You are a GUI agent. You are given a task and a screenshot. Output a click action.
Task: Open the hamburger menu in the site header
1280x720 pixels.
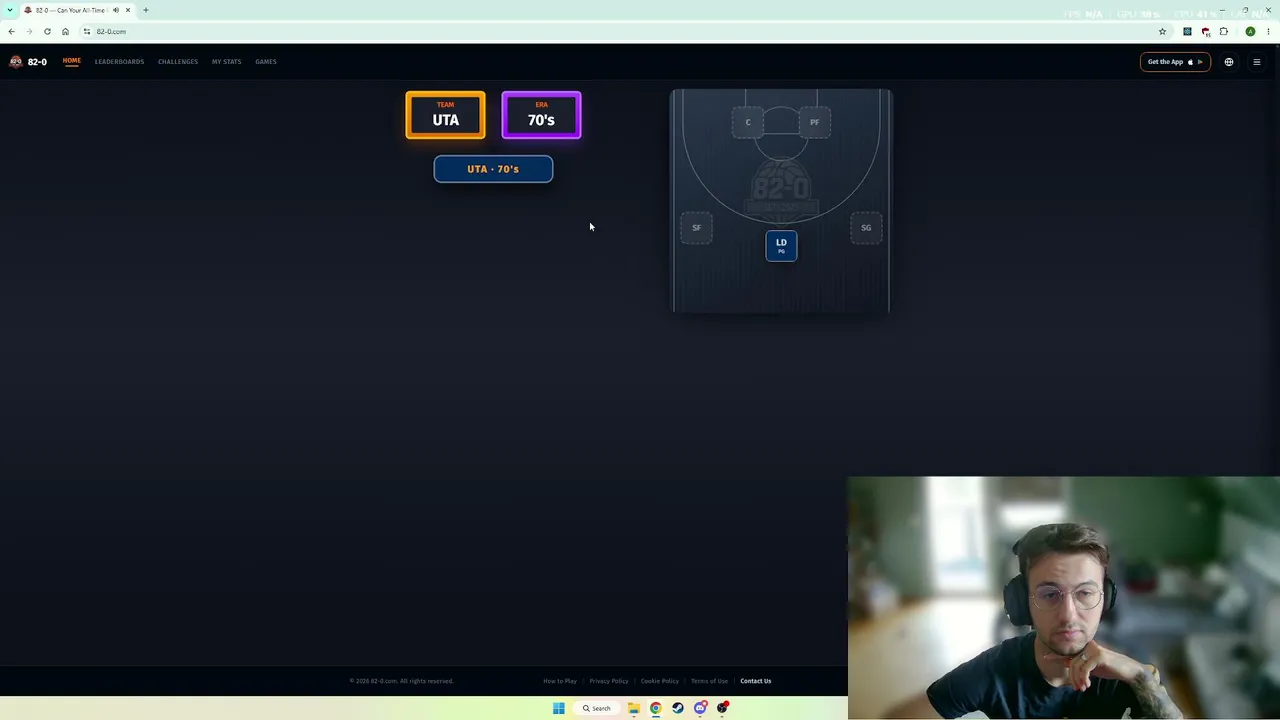1257,62
